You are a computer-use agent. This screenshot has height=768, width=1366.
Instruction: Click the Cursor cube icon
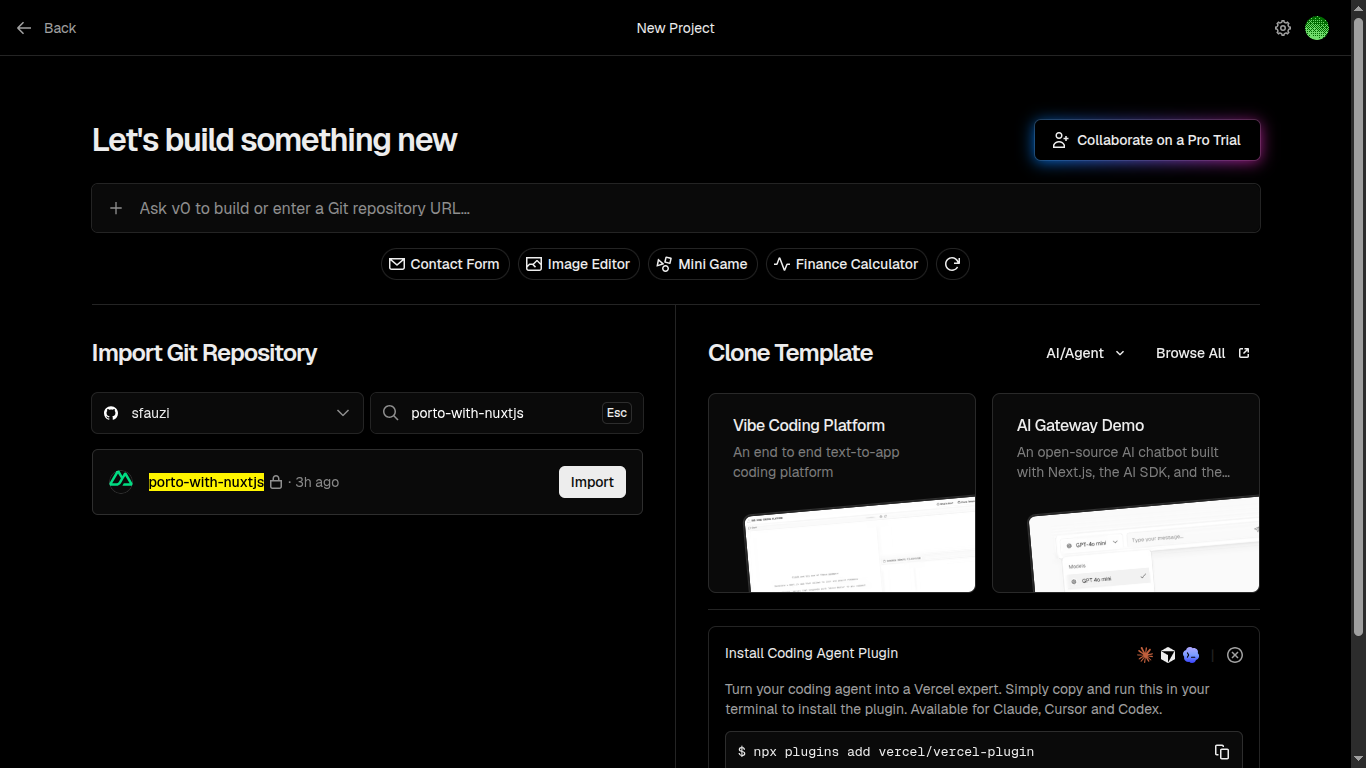click(1168, 655)
